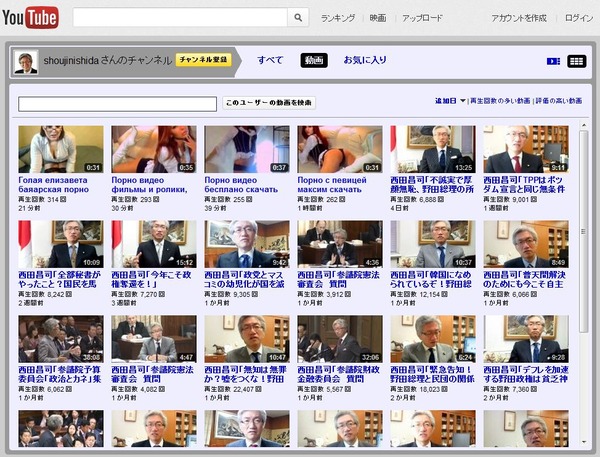Open the 9:42 video thumbnail
The width and height of the screenshot is (600, 457).
point(247,244)
